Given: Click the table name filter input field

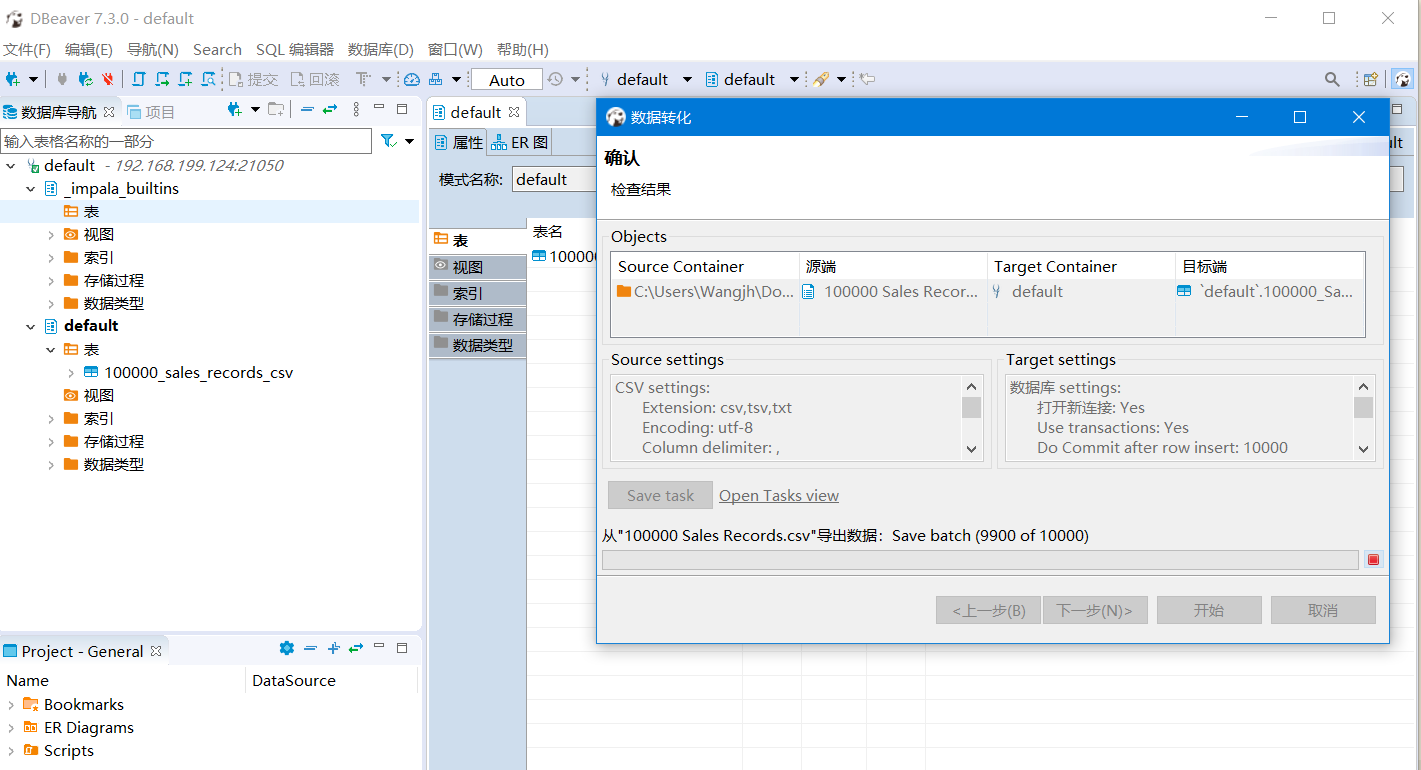Looking at the screenshot, I should (x=186, y=141).
